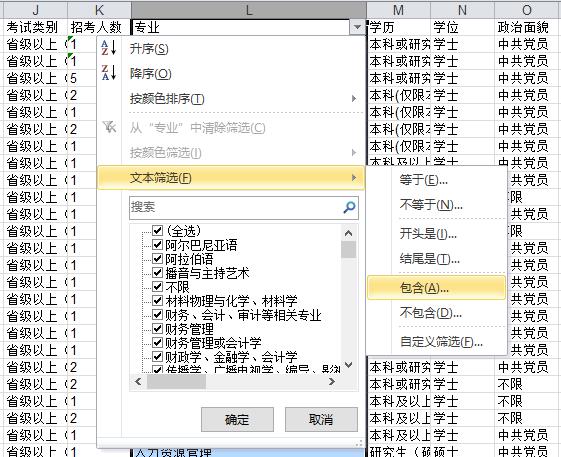Click the horizontal scroll right arrow

[332, 381]
